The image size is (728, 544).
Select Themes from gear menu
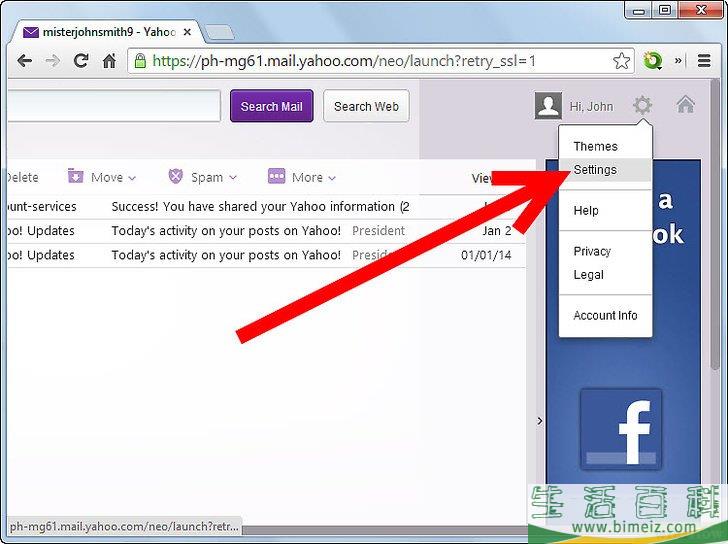click(596, 147)
